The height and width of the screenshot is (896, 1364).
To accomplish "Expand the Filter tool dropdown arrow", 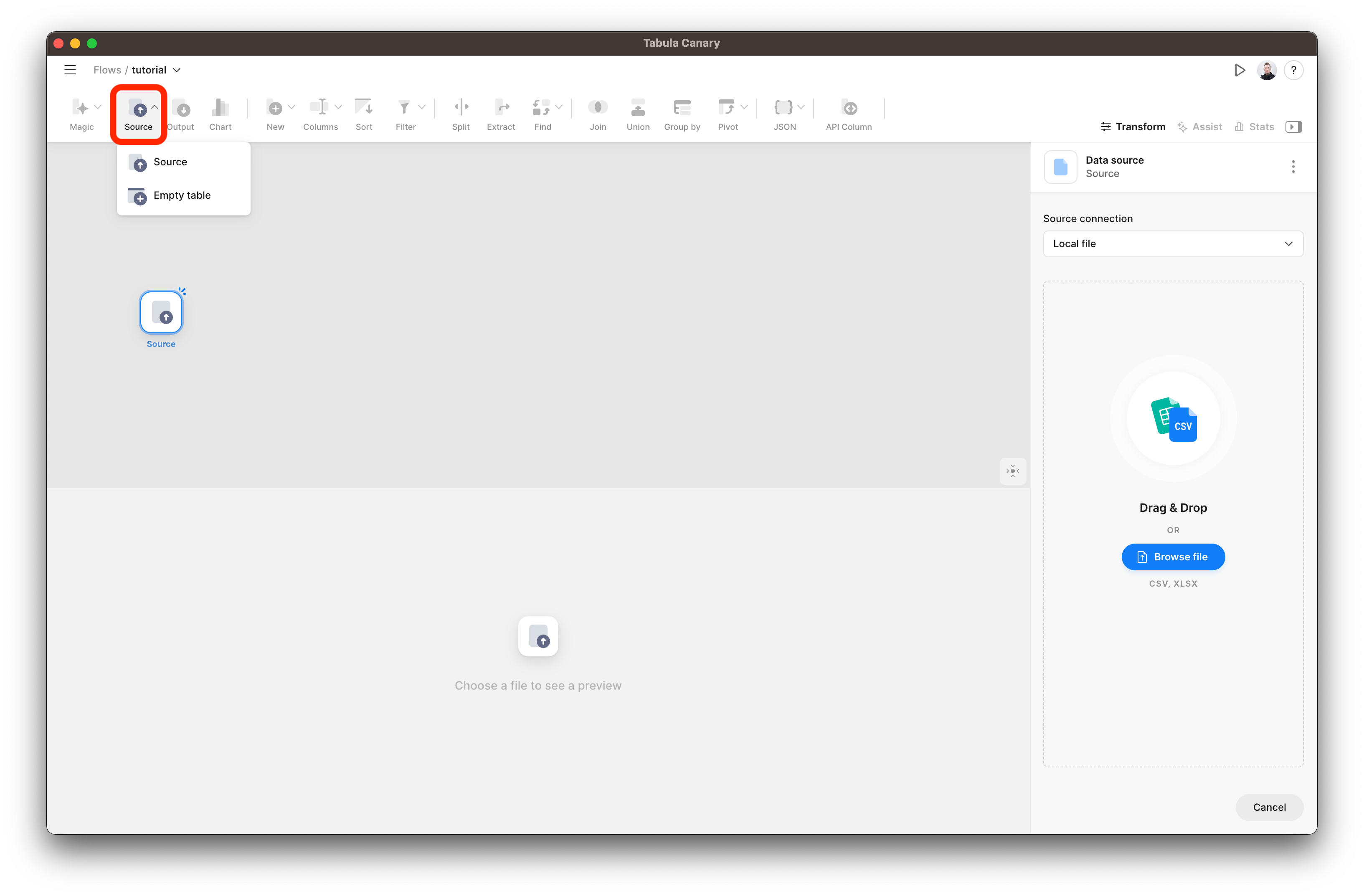I will click(422, 107).
